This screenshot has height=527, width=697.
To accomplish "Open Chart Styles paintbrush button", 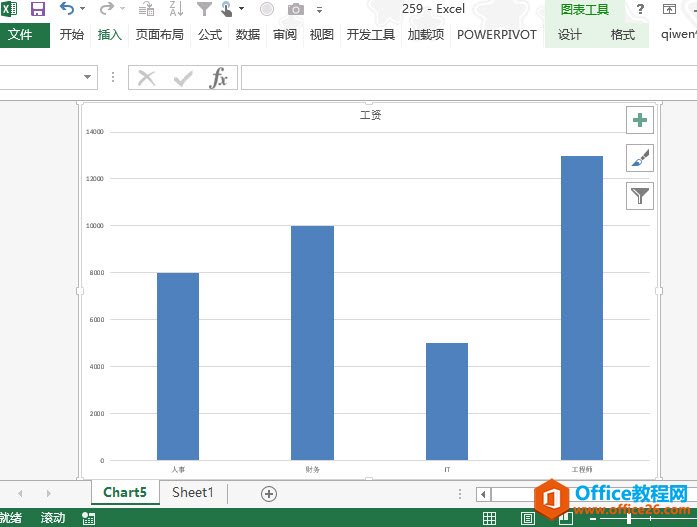I will coord(640,158).
